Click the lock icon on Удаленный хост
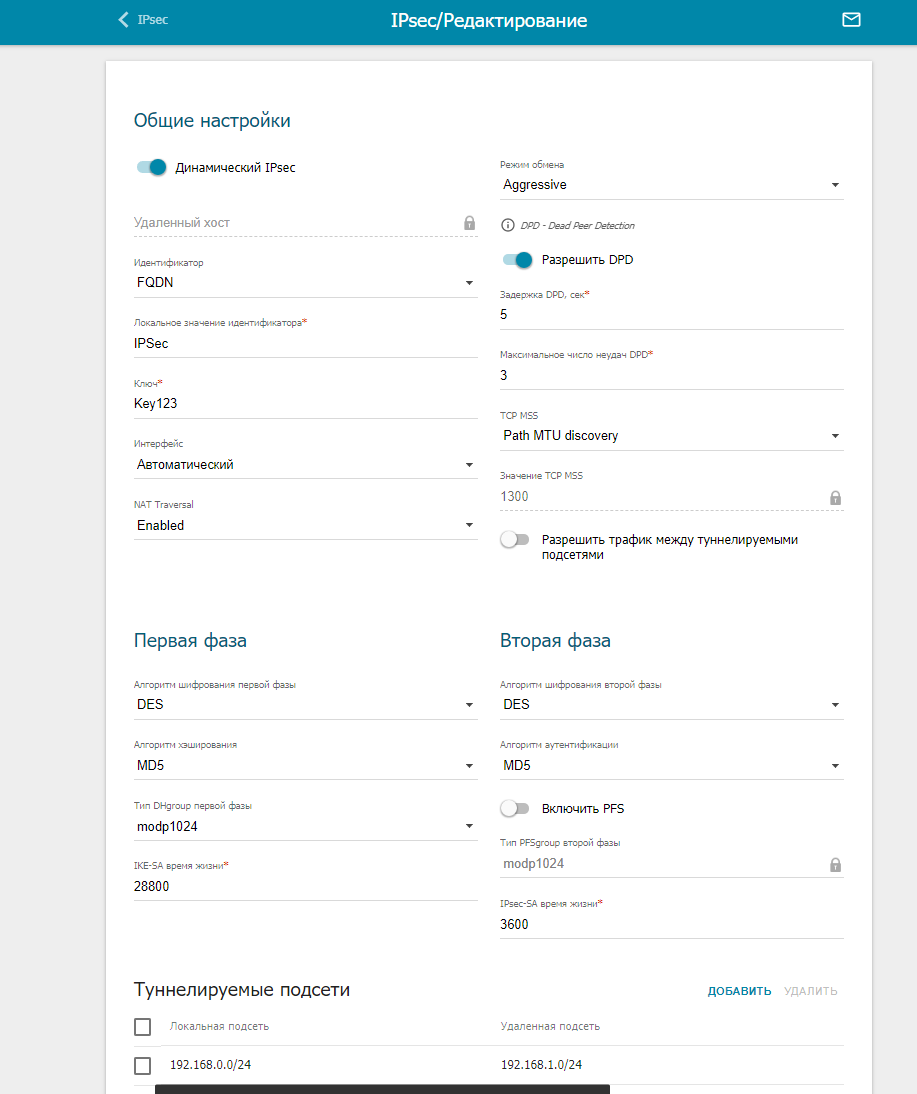 (469, 223)
